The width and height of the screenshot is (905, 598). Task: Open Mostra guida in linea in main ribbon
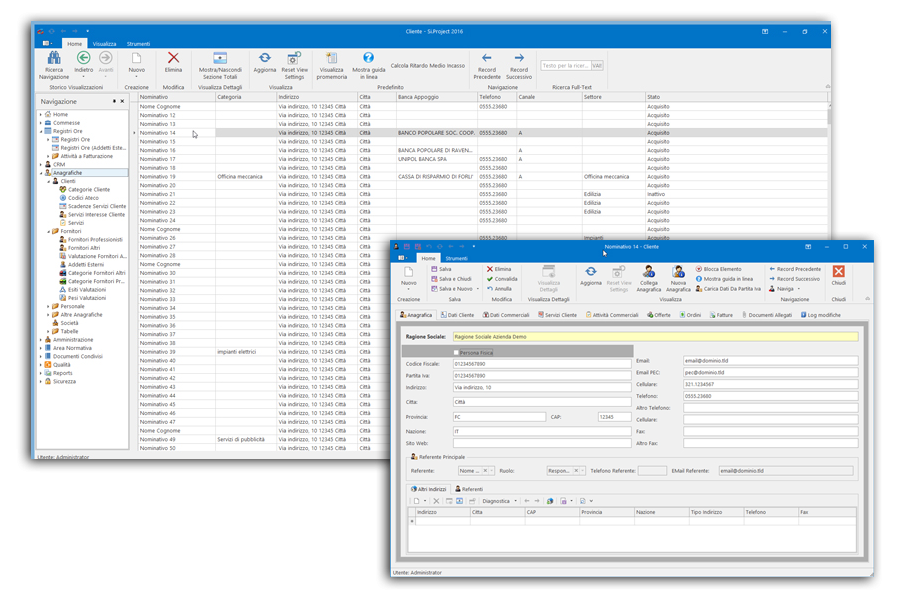point(368,65)
